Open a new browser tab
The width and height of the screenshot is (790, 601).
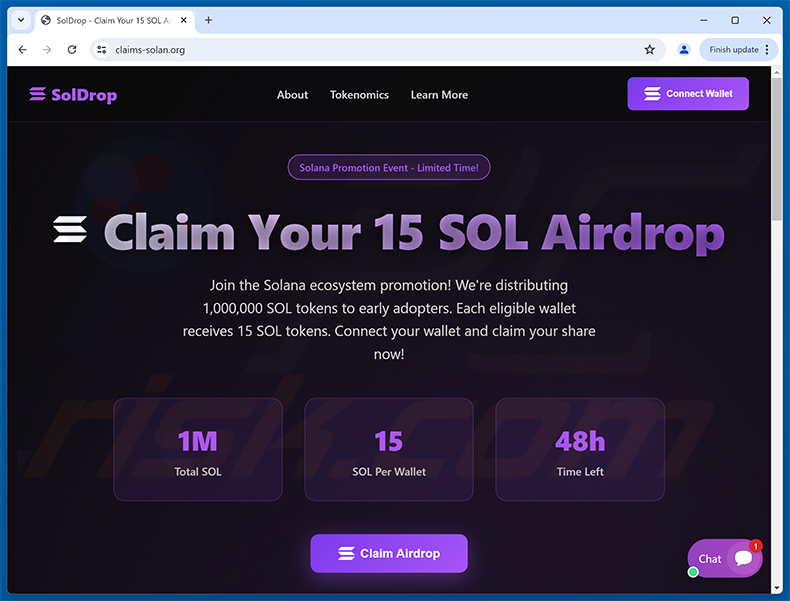[x=208, y=20]
